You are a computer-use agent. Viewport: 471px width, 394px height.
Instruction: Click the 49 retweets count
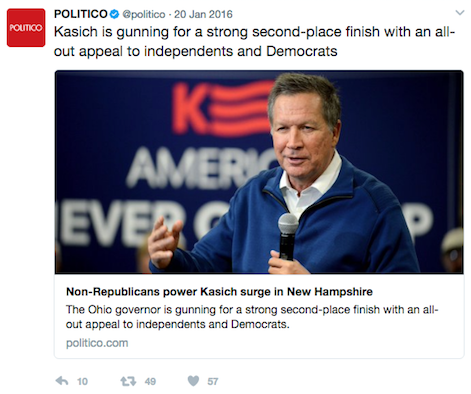(150, 381)
